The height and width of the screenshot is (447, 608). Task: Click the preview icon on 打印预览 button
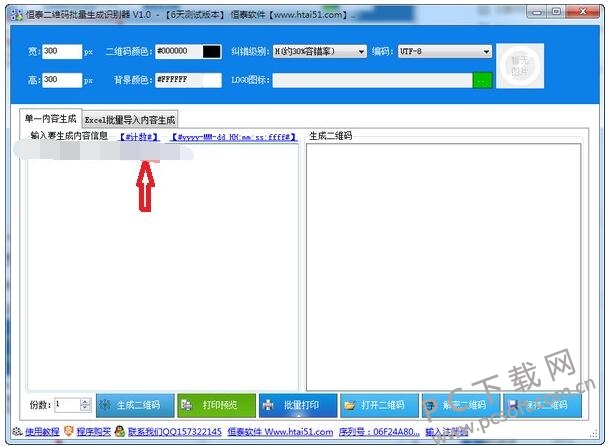coord(187,405)
